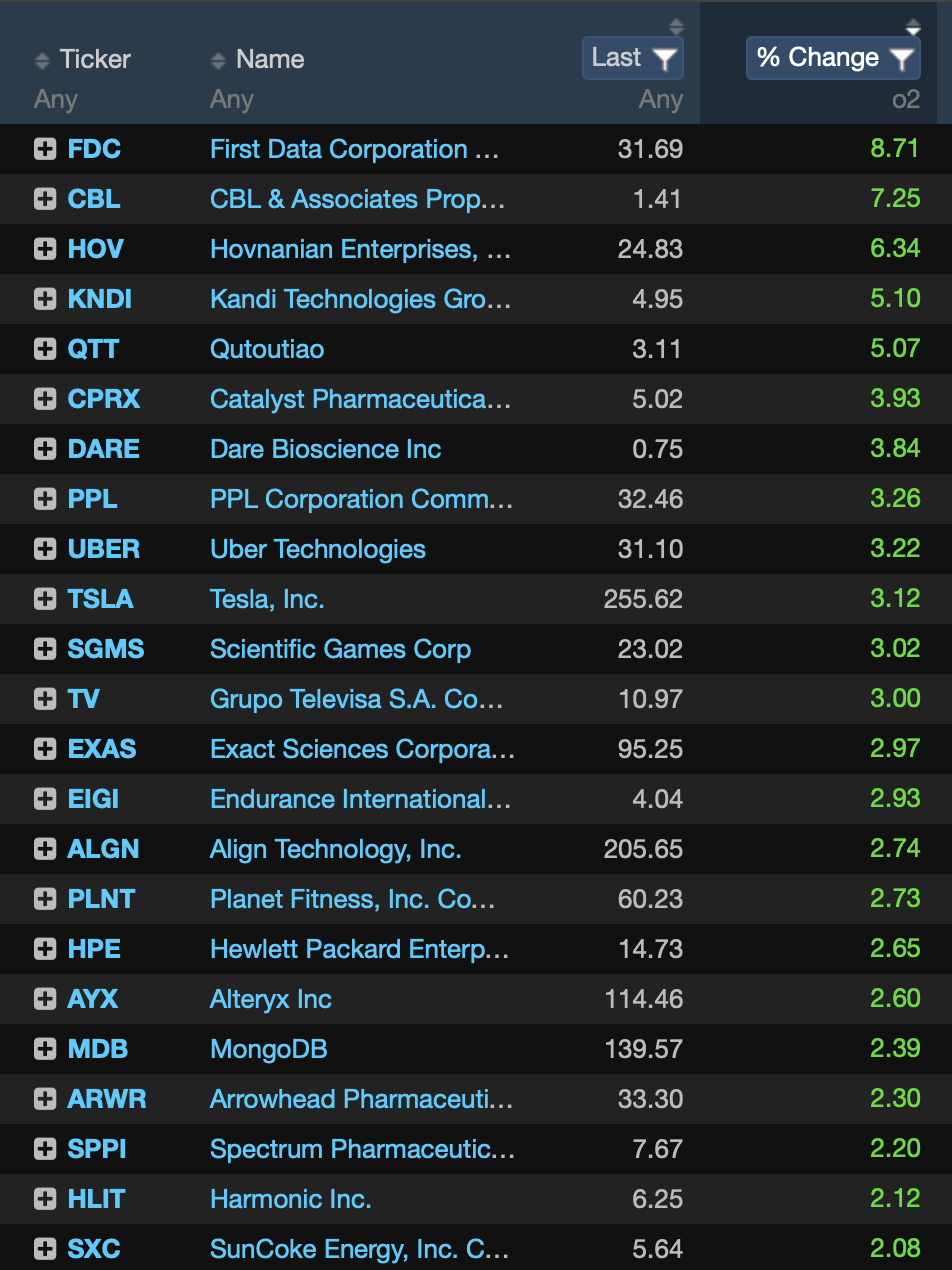Click the plus icon beside HPE
Viewport: 952px width, 1270px height.
[45, 949]
